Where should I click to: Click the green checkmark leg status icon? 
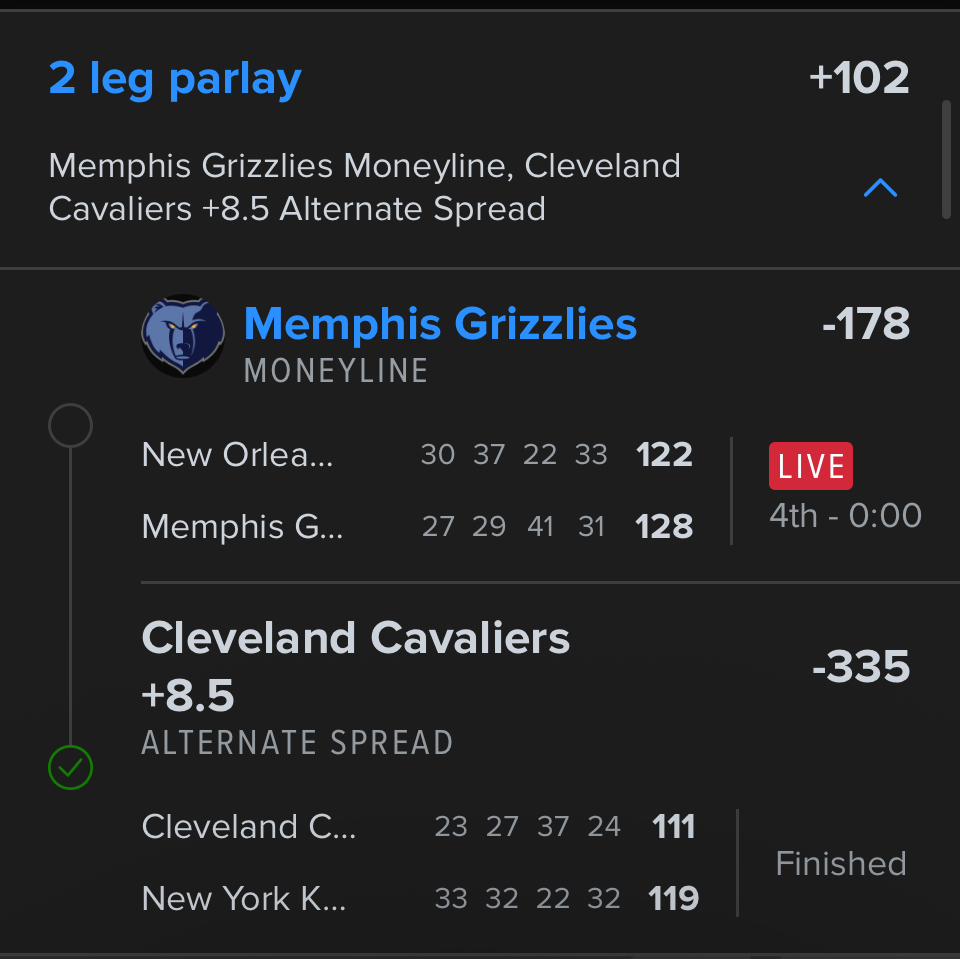point(70,768)
